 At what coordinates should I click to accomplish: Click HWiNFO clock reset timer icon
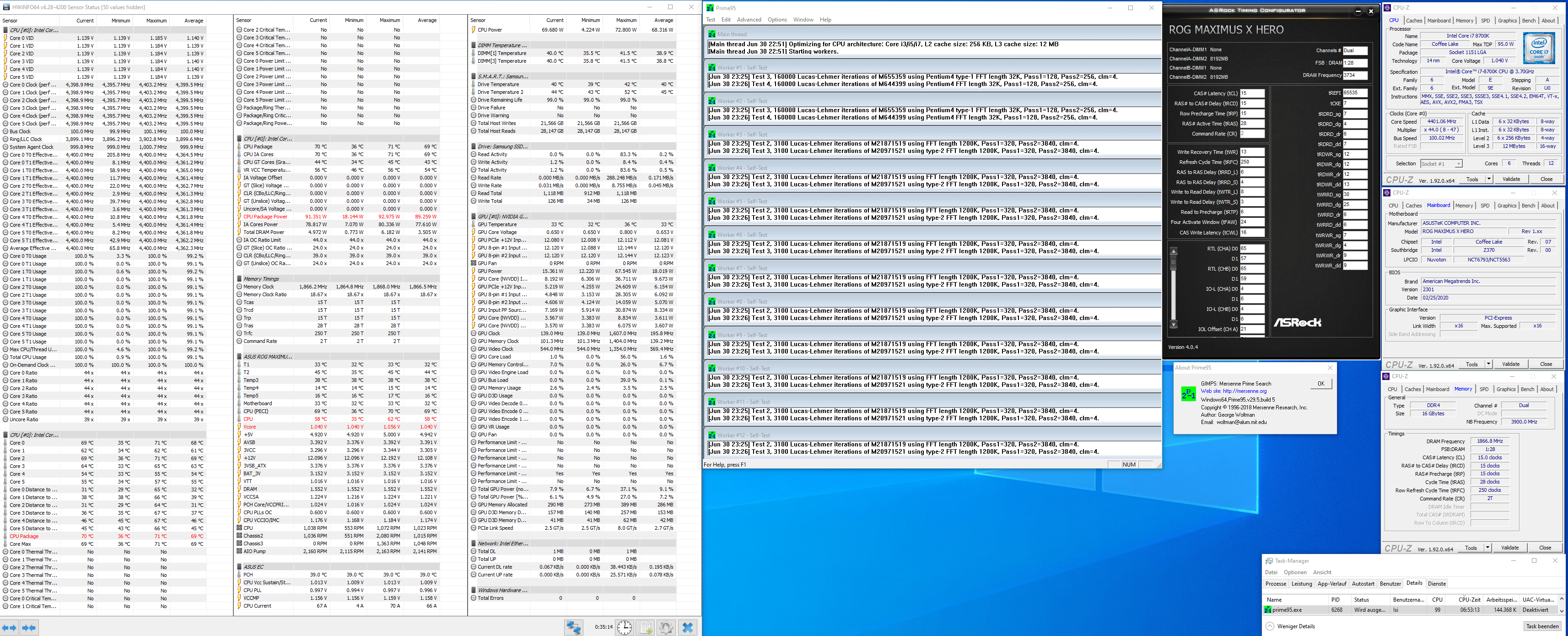[x=625, y=627]
